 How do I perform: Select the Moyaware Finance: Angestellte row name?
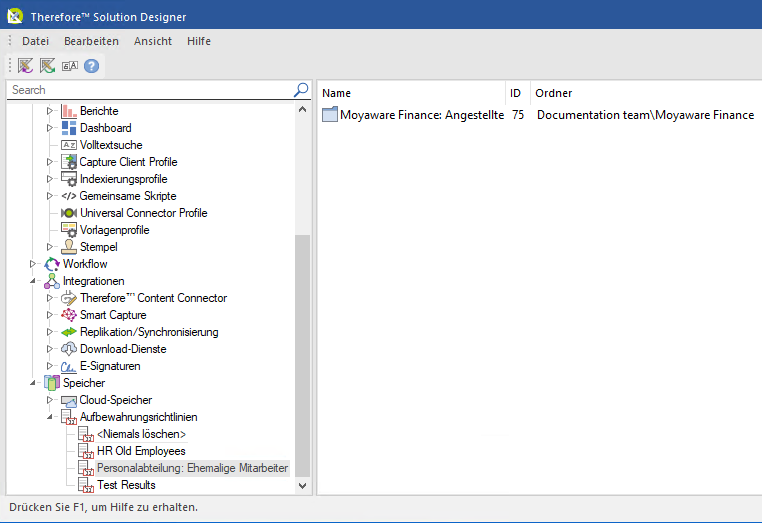(422, 115)
